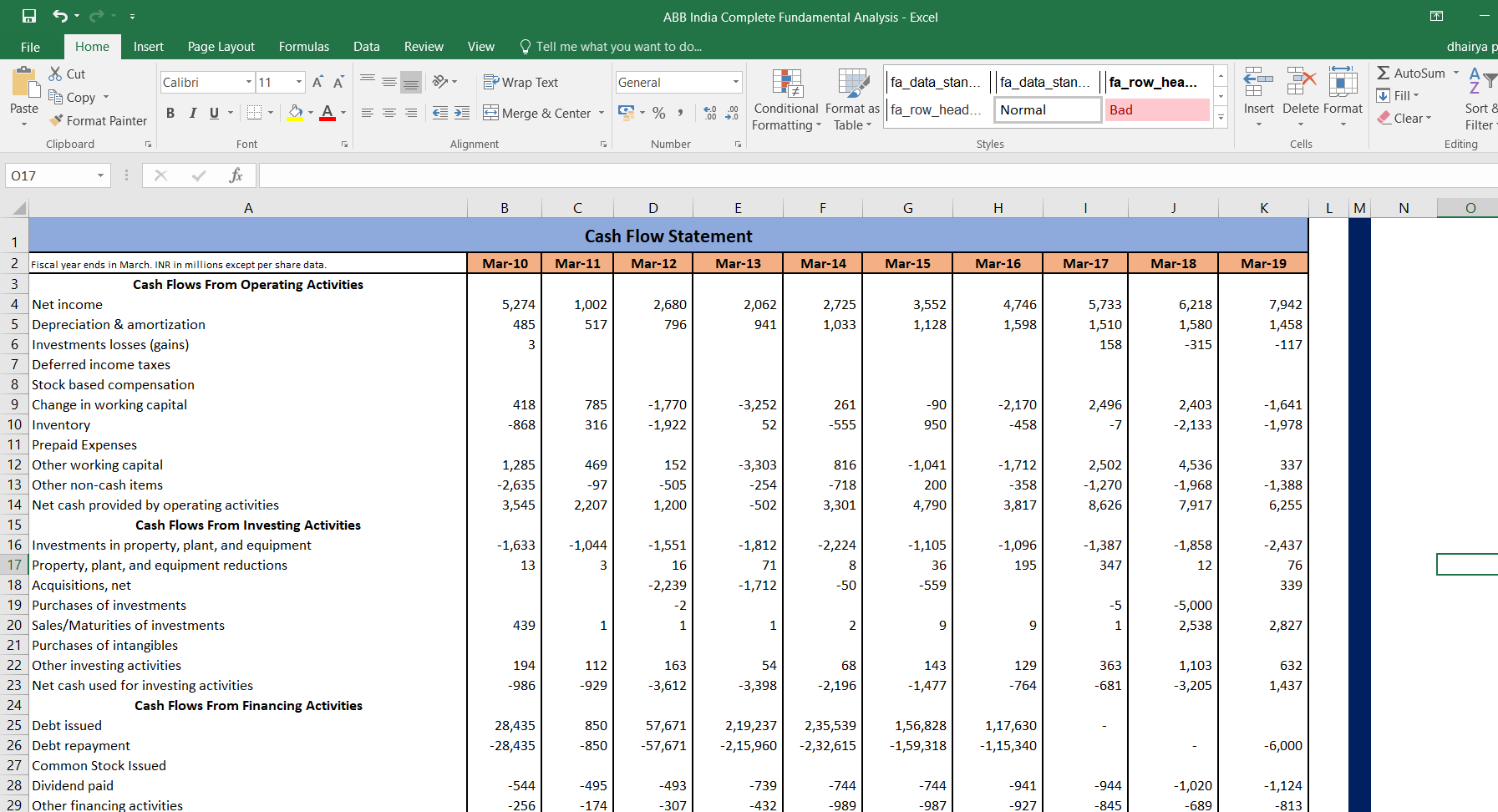Click Insert cells icon
1498x812 pixels.
[1258, 83]
